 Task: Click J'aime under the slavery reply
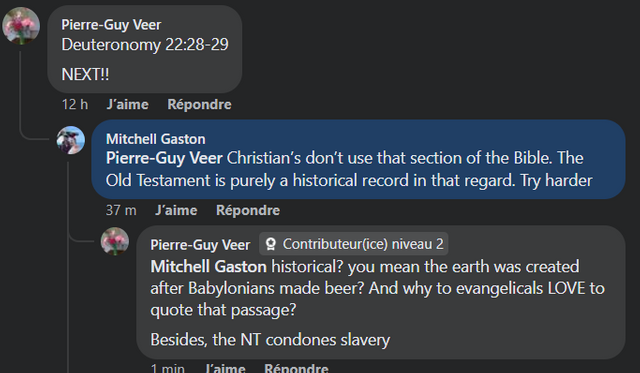(x=225, y=367)
